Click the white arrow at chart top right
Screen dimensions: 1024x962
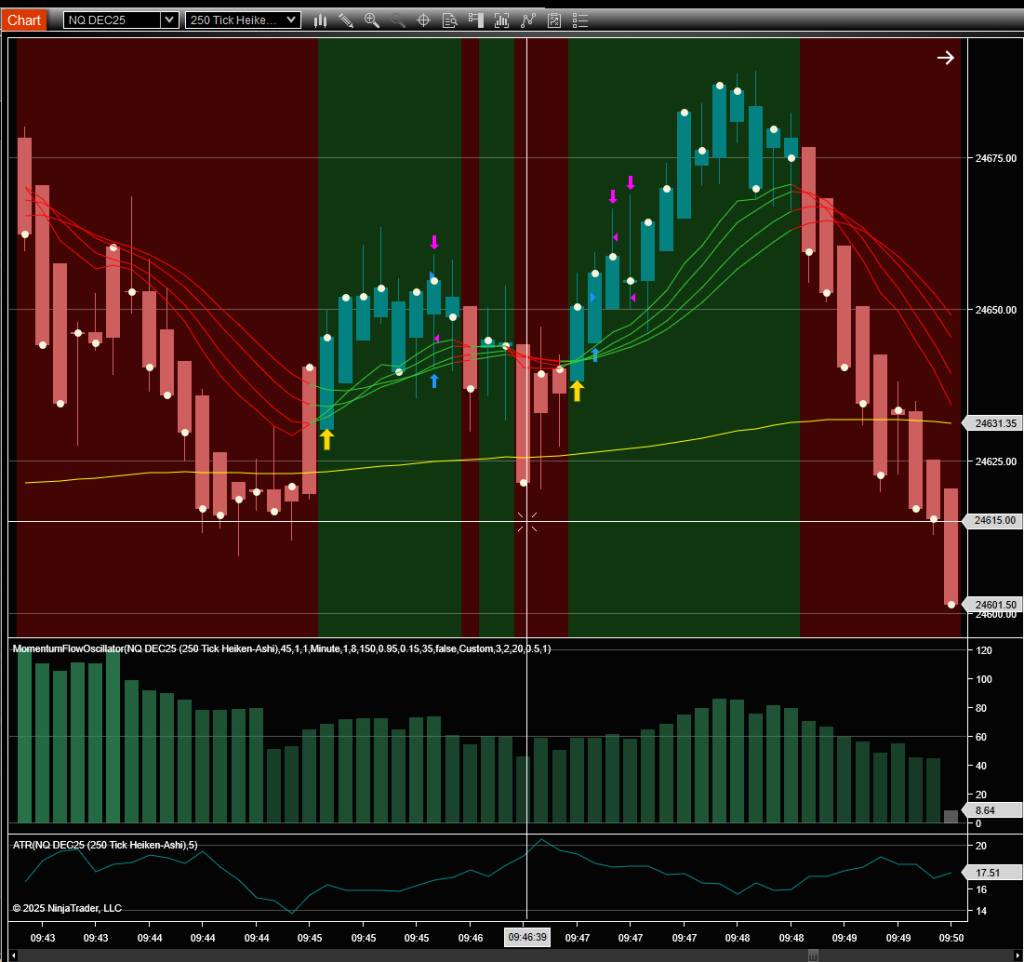click(945, 58)
